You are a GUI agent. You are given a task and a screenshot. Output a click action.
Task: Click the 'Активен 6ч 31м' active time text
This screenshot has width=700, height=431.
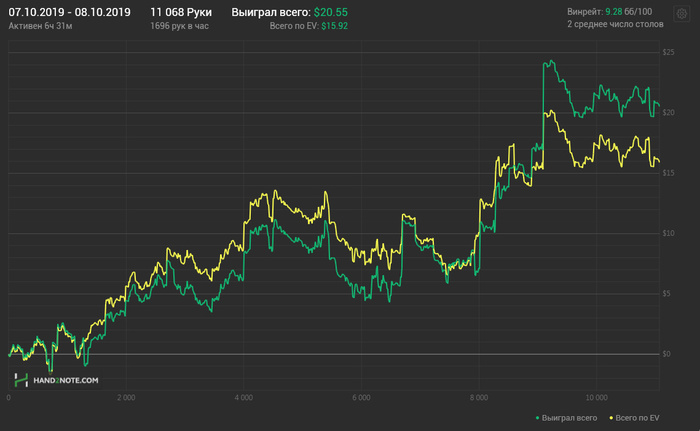[x=40, y=24]
